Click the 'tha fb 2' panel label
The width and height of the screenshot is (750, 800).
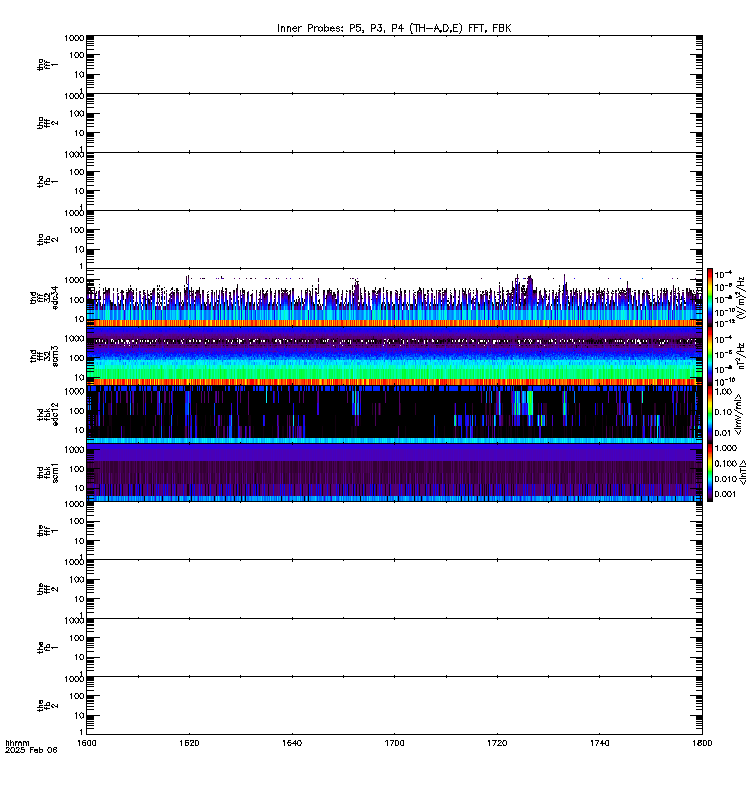pyautogui.click(x=47, y=239)
